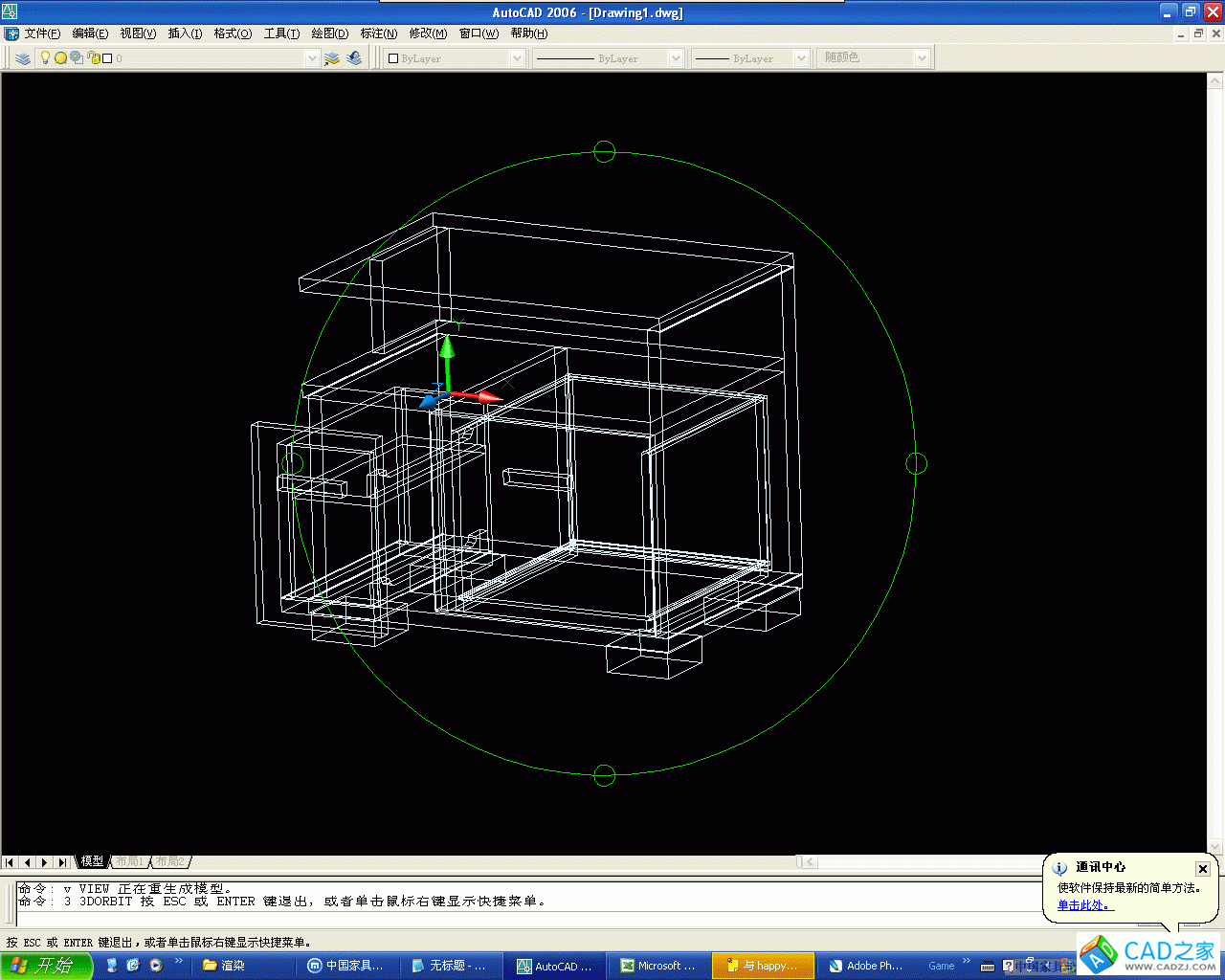Click the Make Object's Layer Current icon

click(x=332, y=58)
